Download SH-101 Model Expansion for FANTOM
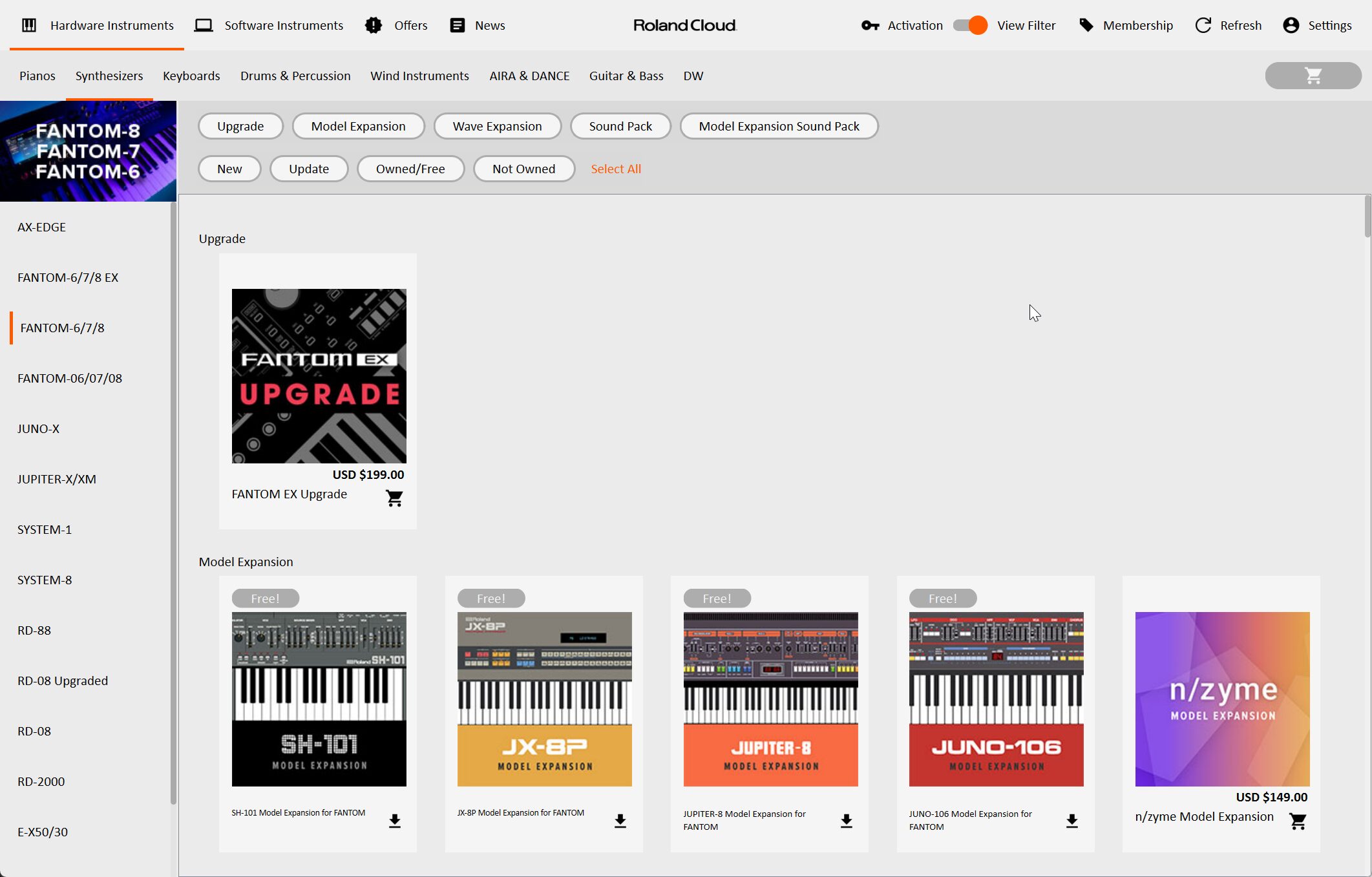Viewport: 1372px width, 877px height. pos(394,821)
